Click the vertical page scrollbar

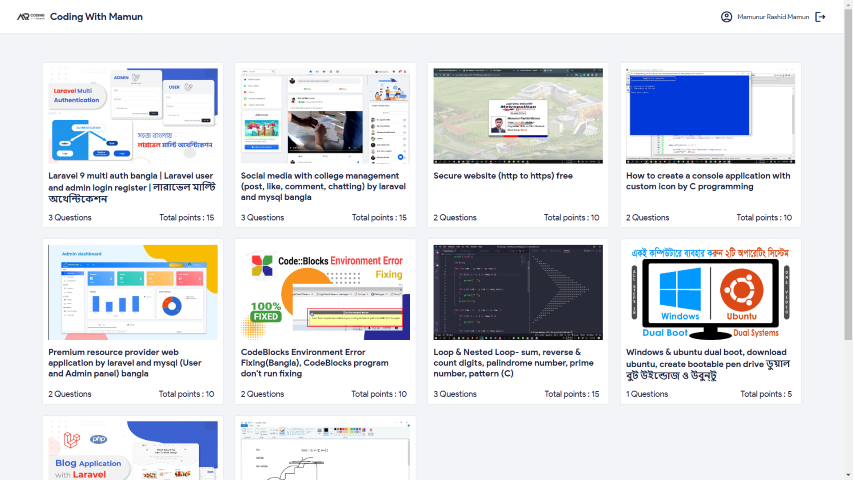848,174
